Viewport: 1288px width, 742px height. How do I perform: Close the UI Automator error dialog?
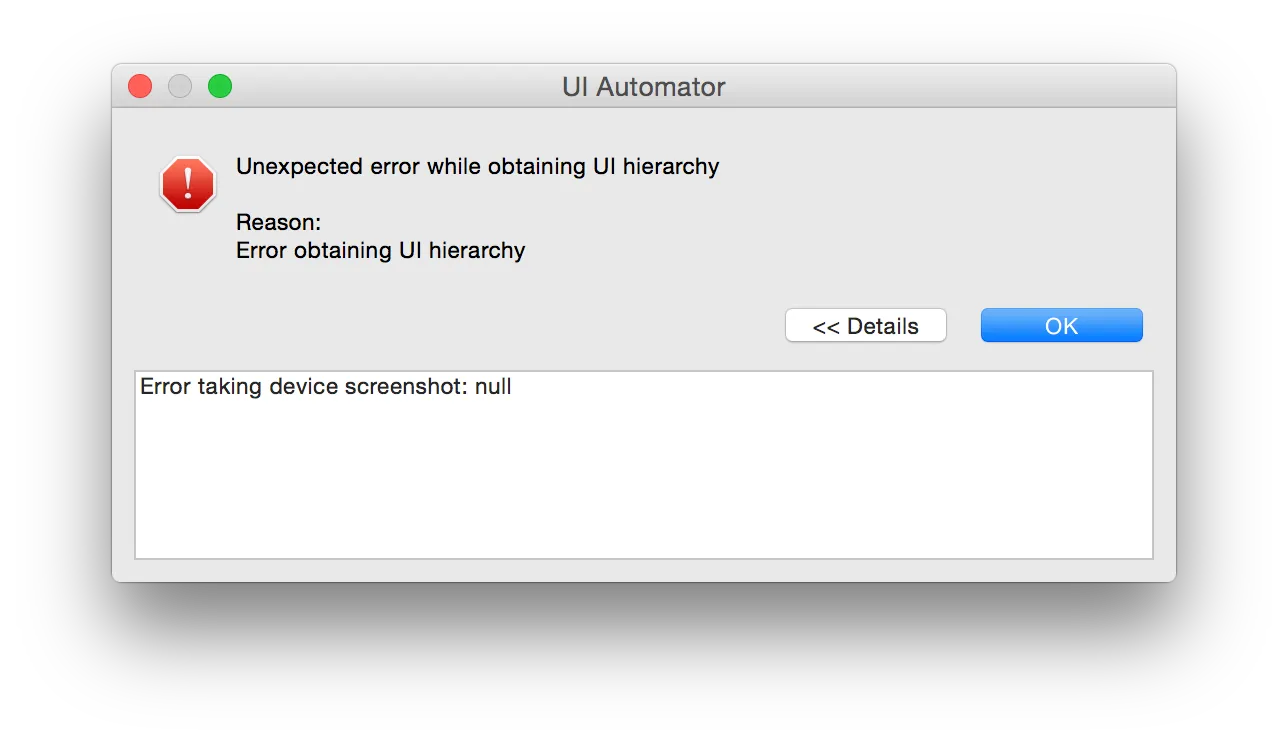140,87
